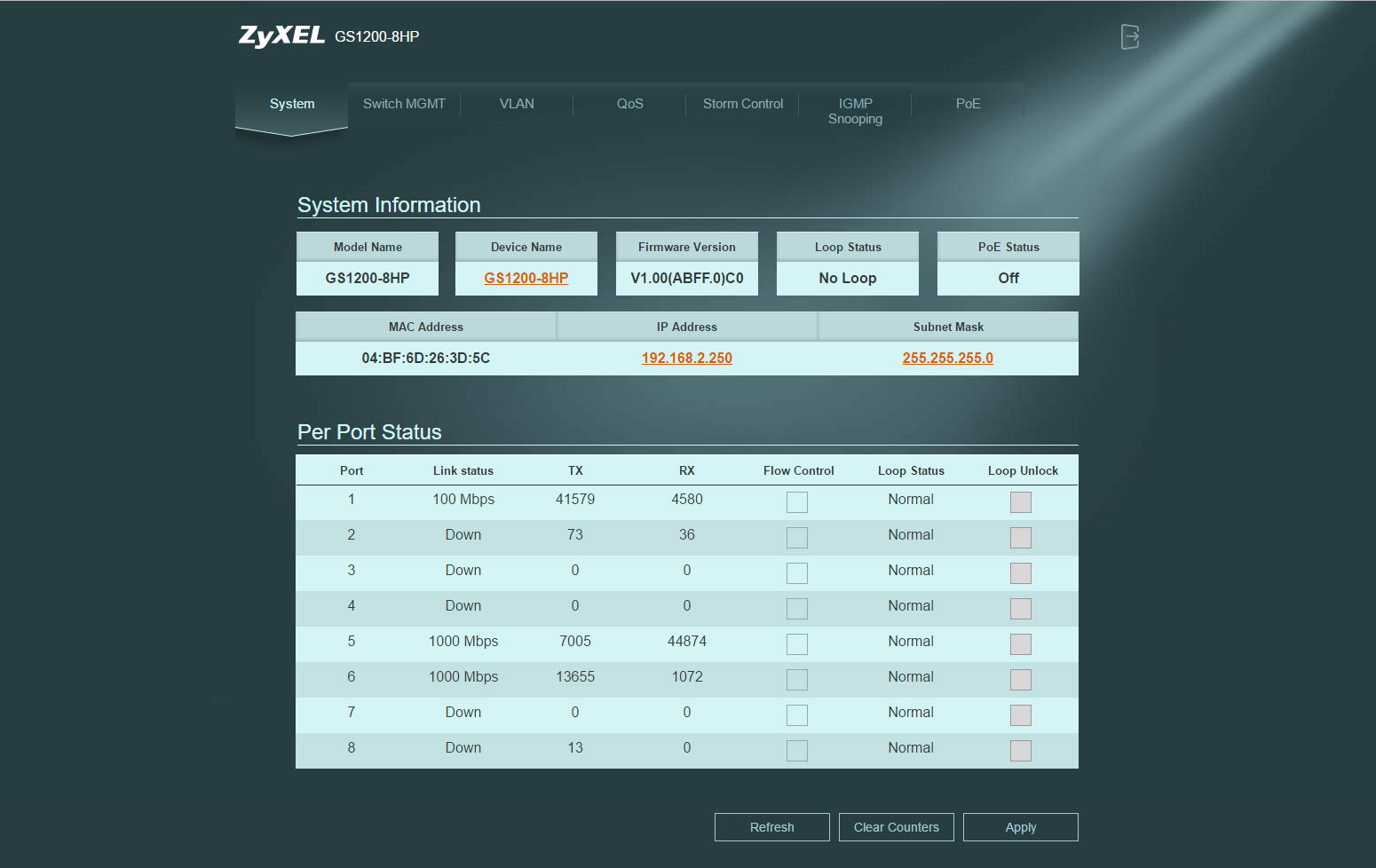
Task: Open the System tab
Action: (292, 104)
